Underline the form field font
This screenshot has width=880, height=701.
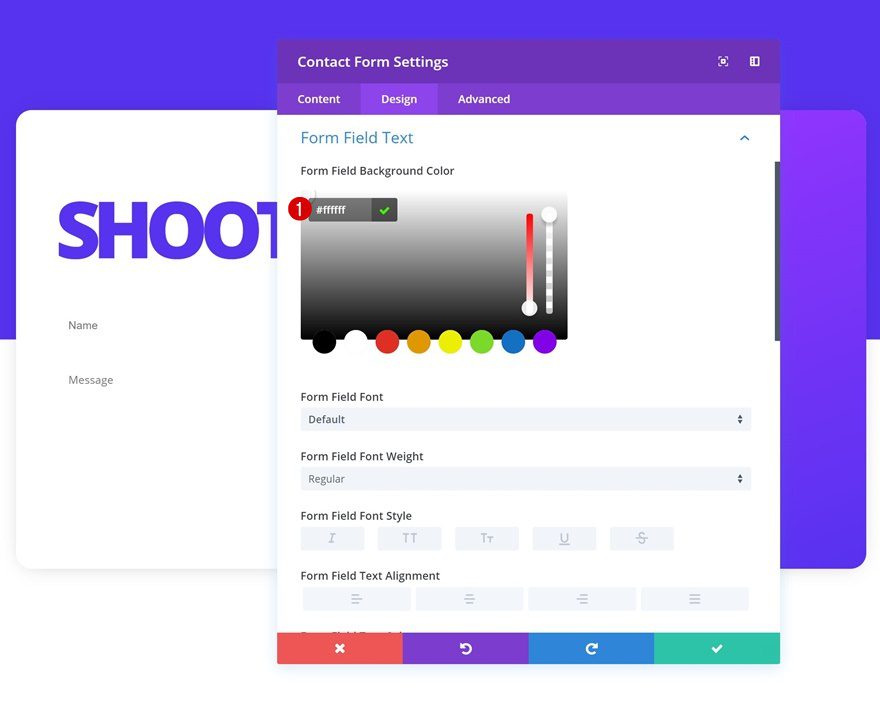coord(564,538)
